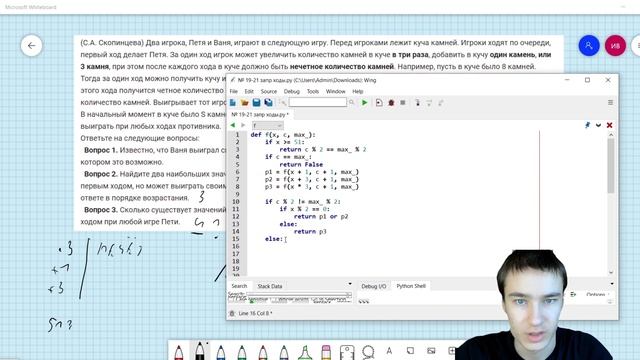Open the Help menu in Wing
This screenshot has width=640, height=360.
click(x=358, y=91)
